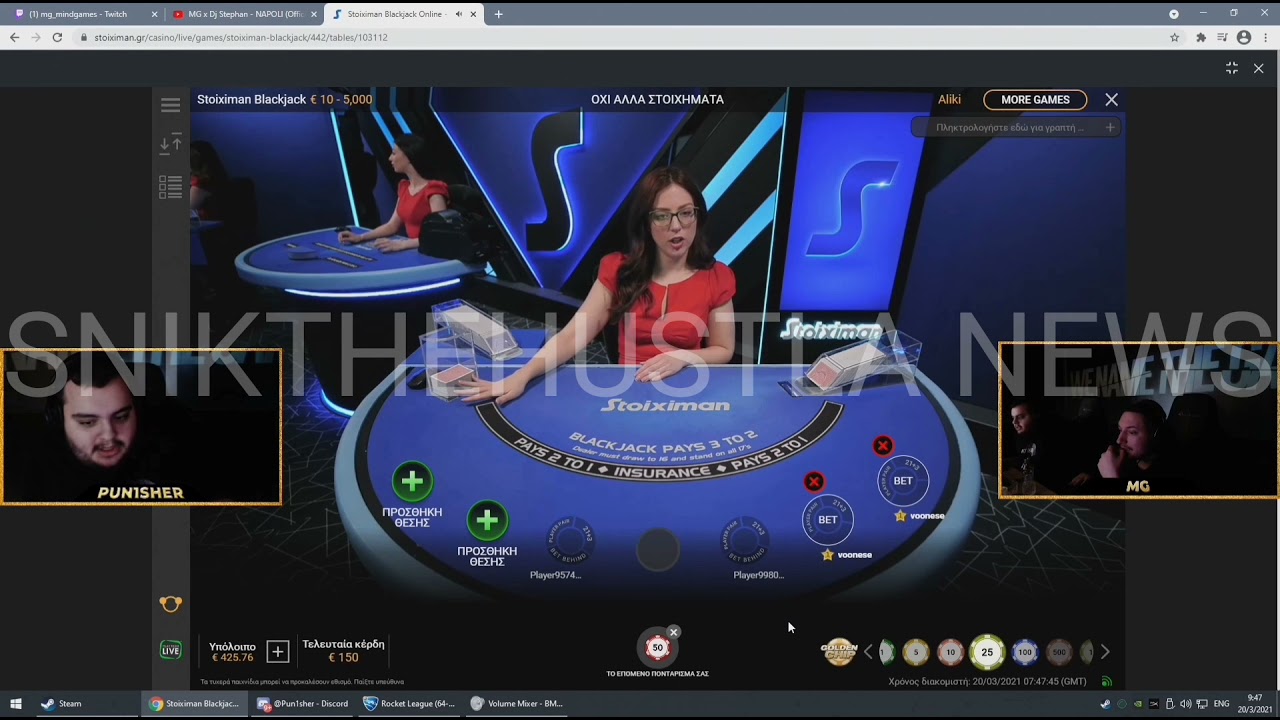This screenshot has height=720, width=1280.
Task: Select the Golden Chip
Action: coord(839,652)
